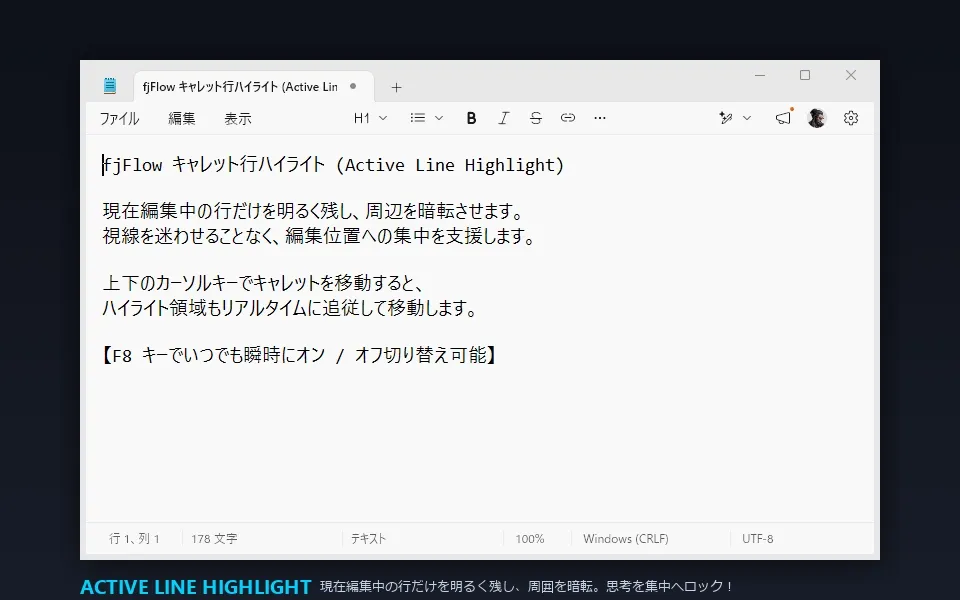Minimize the Notepad window
The height and width of the screenshot is (600, 960).
(x=760, y=75)
